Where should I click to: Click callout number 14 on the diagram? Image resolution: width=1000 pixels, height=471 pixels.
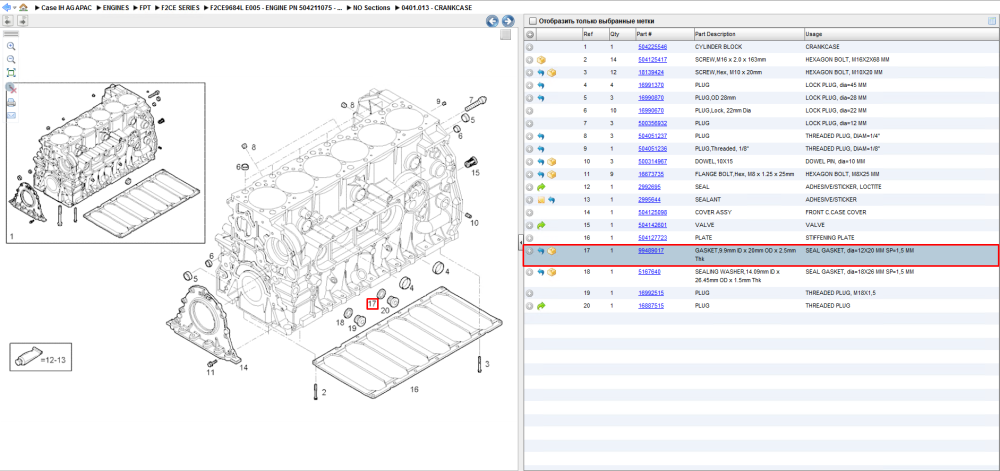(243, 366)
